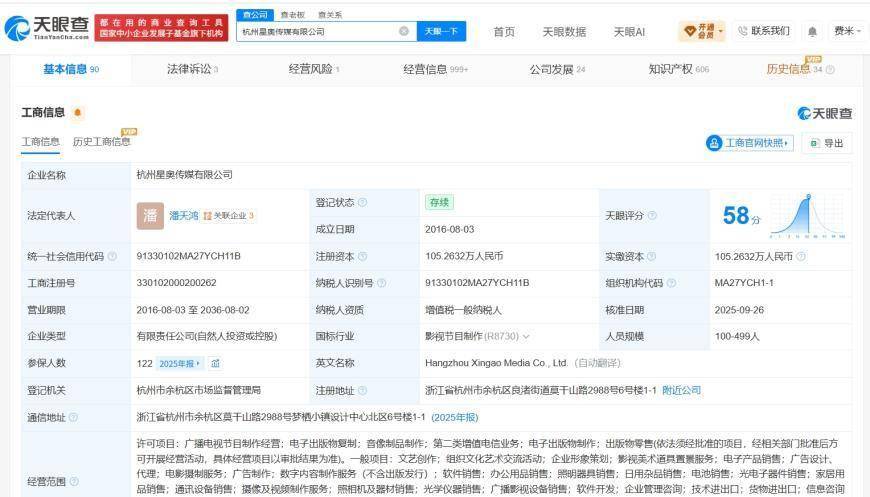870x497 pixels.
Task: Click the help icon next to 组织机构代码
Action: pos(671,283)
